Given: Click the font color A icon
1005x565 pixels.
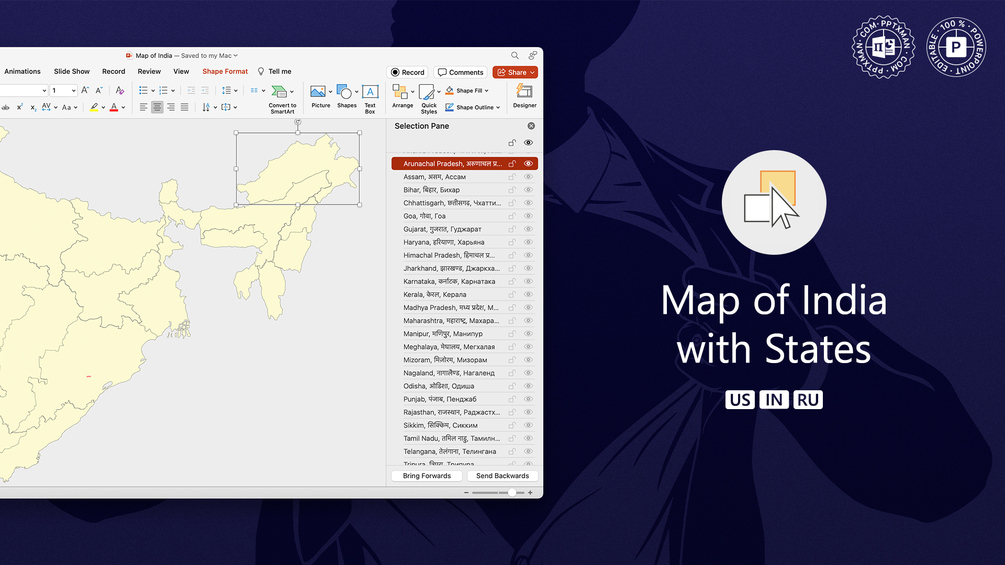Looking at the screenshot, I should click(114, 107).
